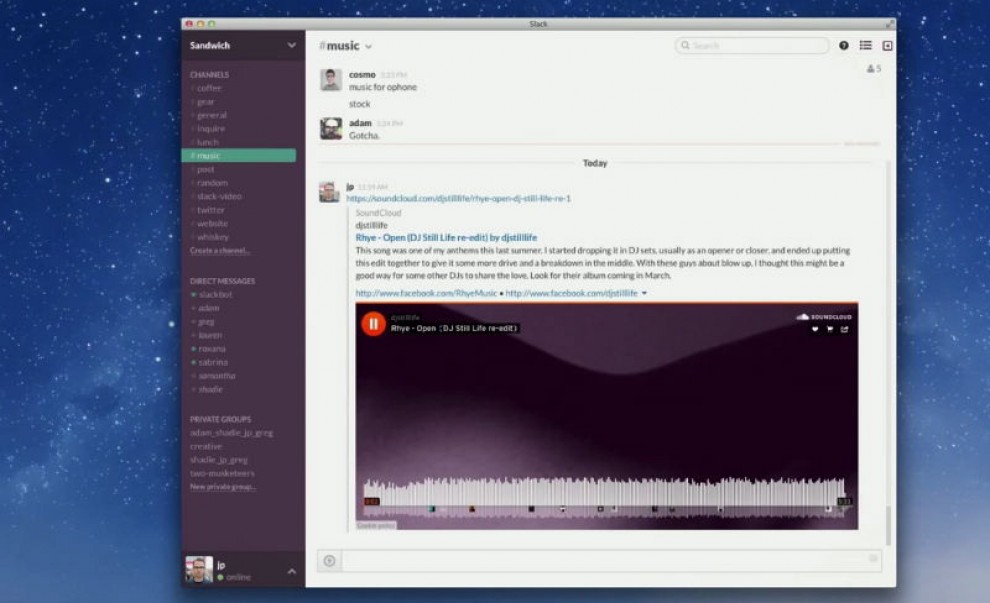990x603 pixels.
Task: Click the djstilllife artist name in player
Action: coord(405,318)
